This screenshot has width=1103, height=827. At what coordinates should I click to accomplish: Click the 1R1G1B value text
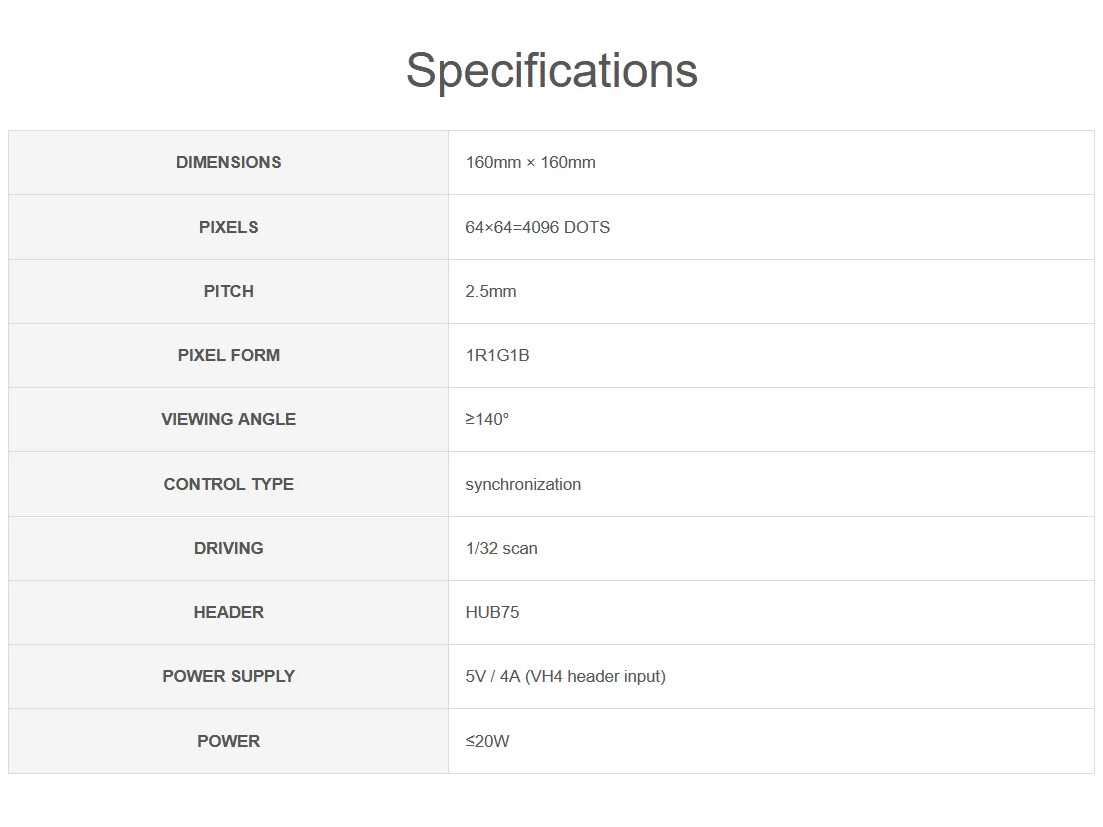tap(497, 355)
